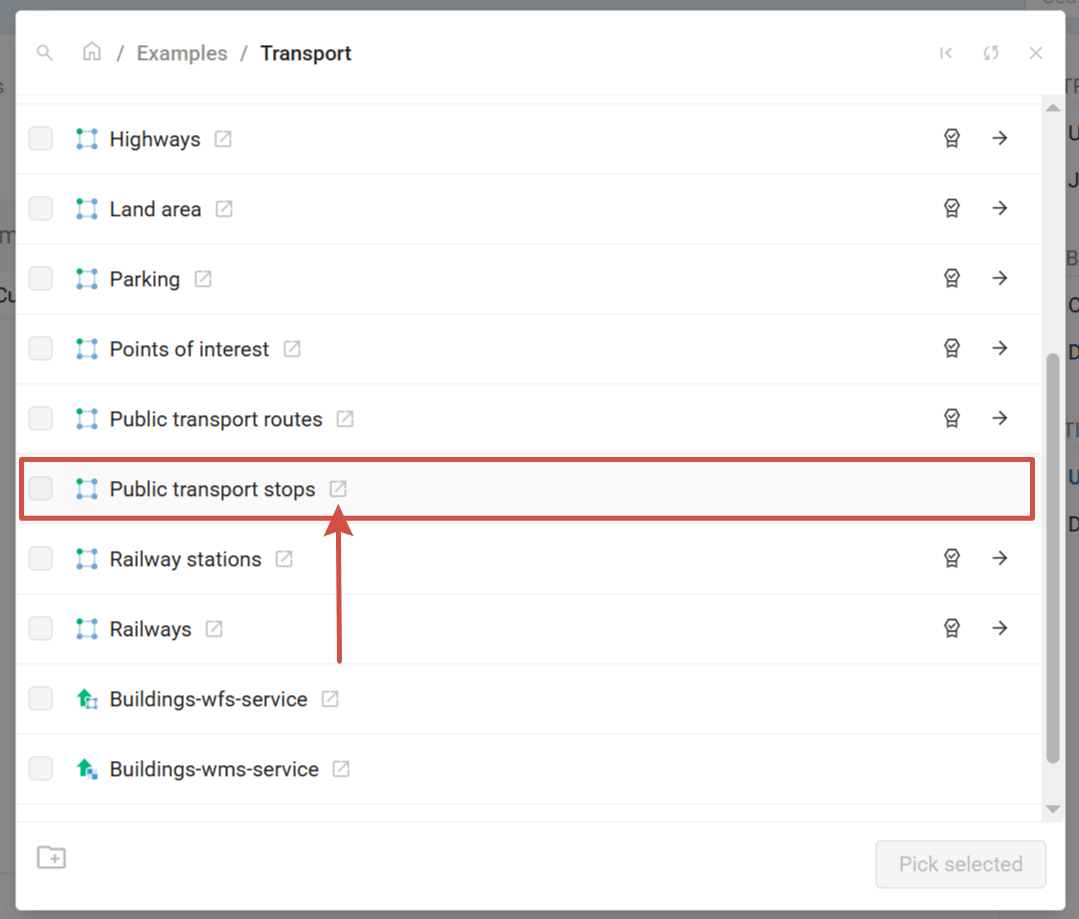Select the Buildings-wfs-service checkbox
The image size is (1079, 919).
tap(40, 699)
